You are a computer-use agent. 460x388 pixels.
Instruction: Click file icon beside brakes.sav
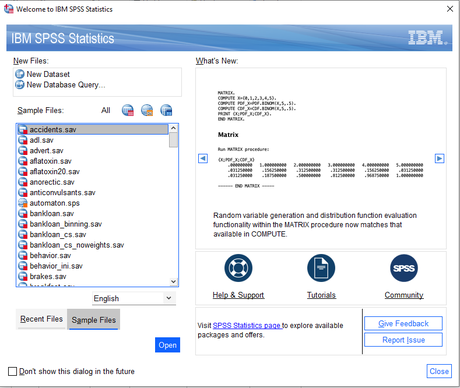(x=23, y=276)
